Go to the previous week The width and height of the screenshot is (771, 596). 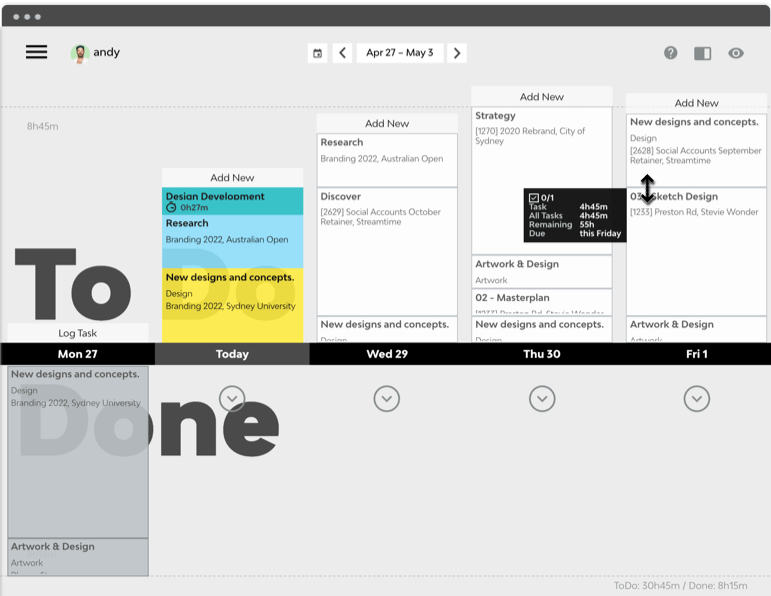tap(342, 53)
